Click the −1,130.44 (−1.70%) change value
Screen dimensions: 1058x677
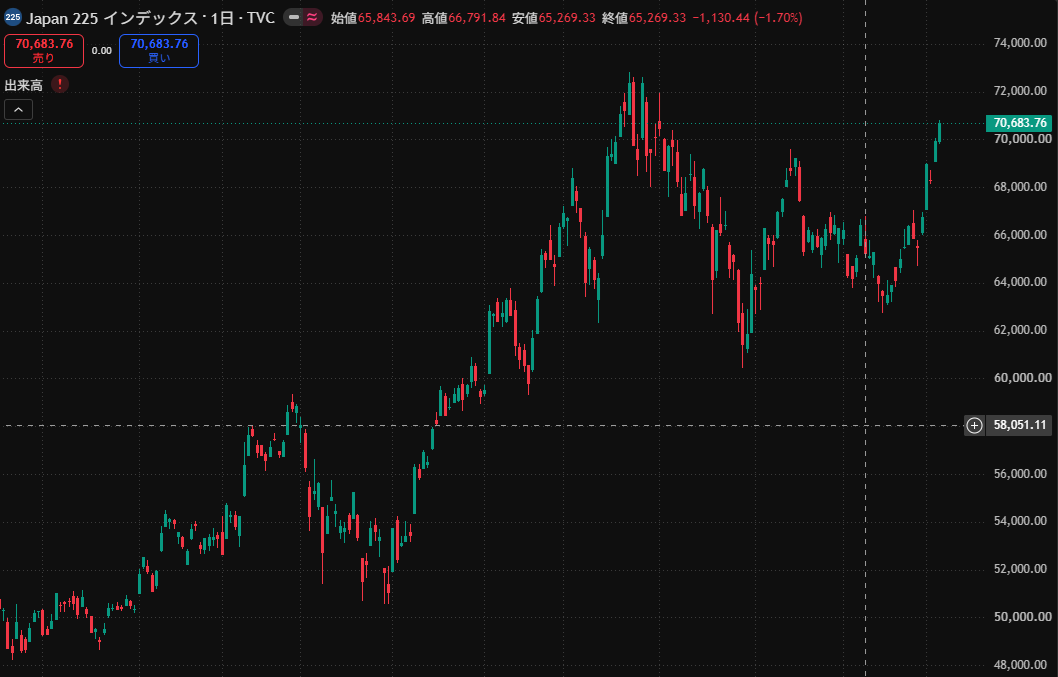[748, 18]
